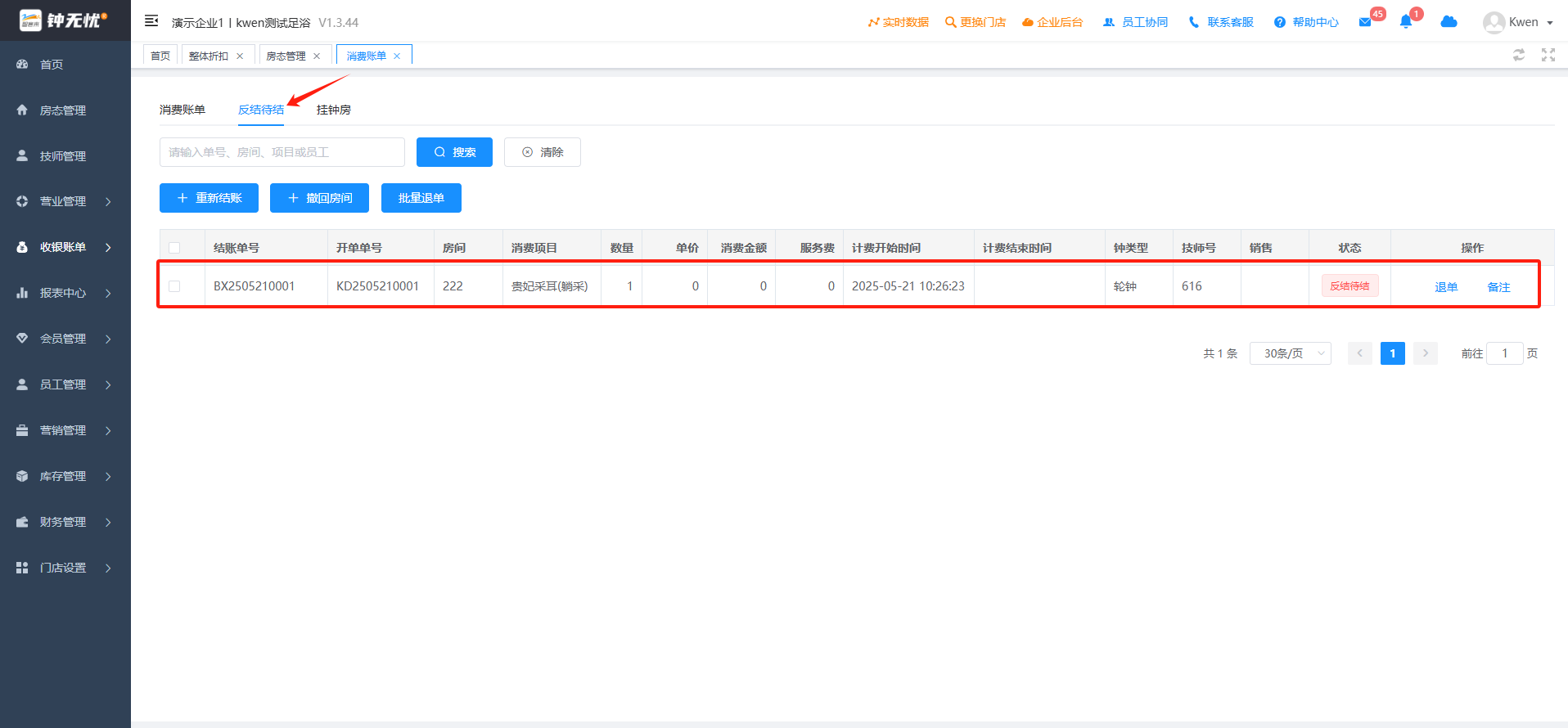Viewport: 1568px width, 728px height.
Task: Open 企业后台 link
Action: point(1052,22)
